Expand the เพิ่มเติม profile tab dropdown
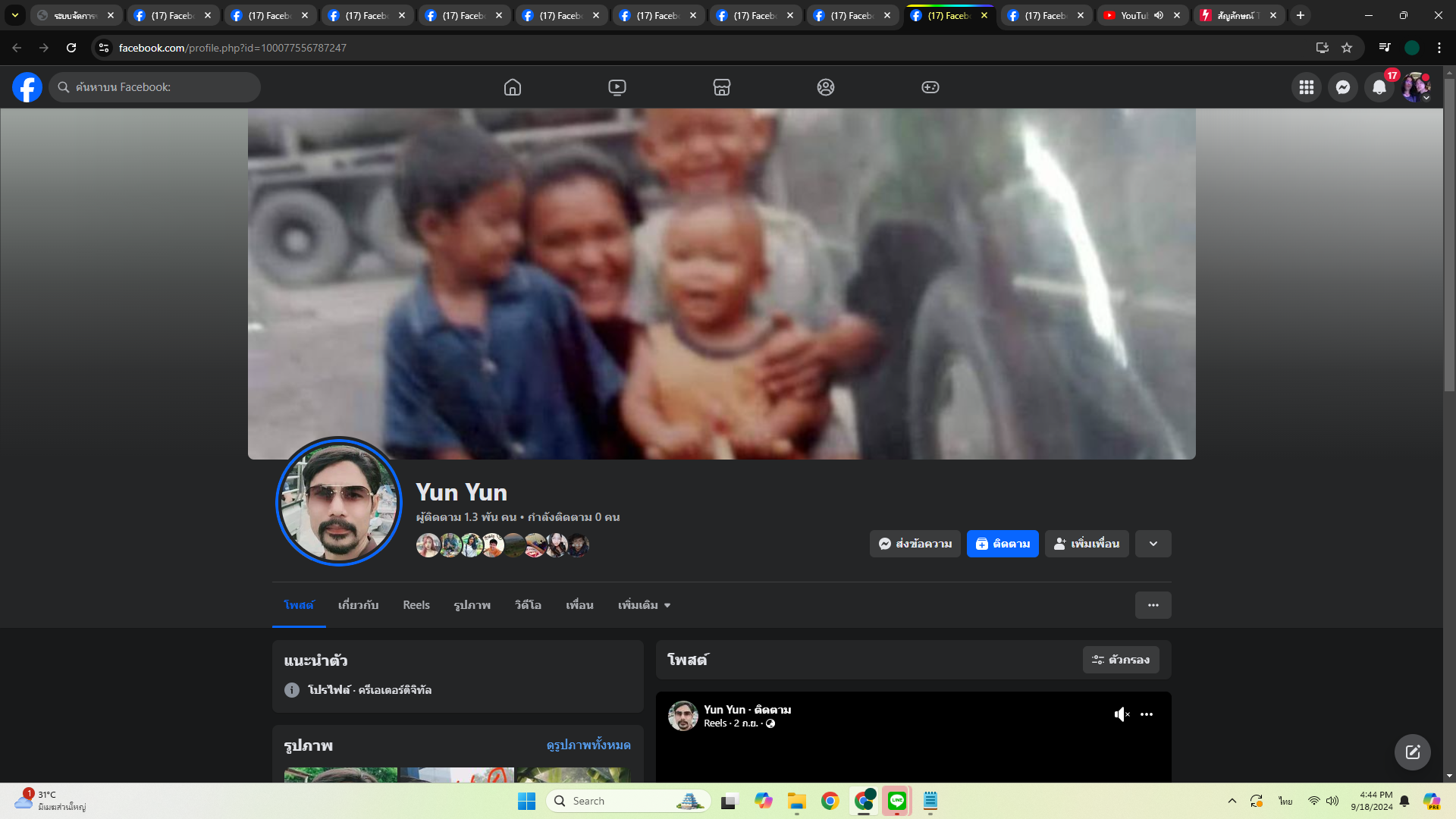 tap(645, 605)
